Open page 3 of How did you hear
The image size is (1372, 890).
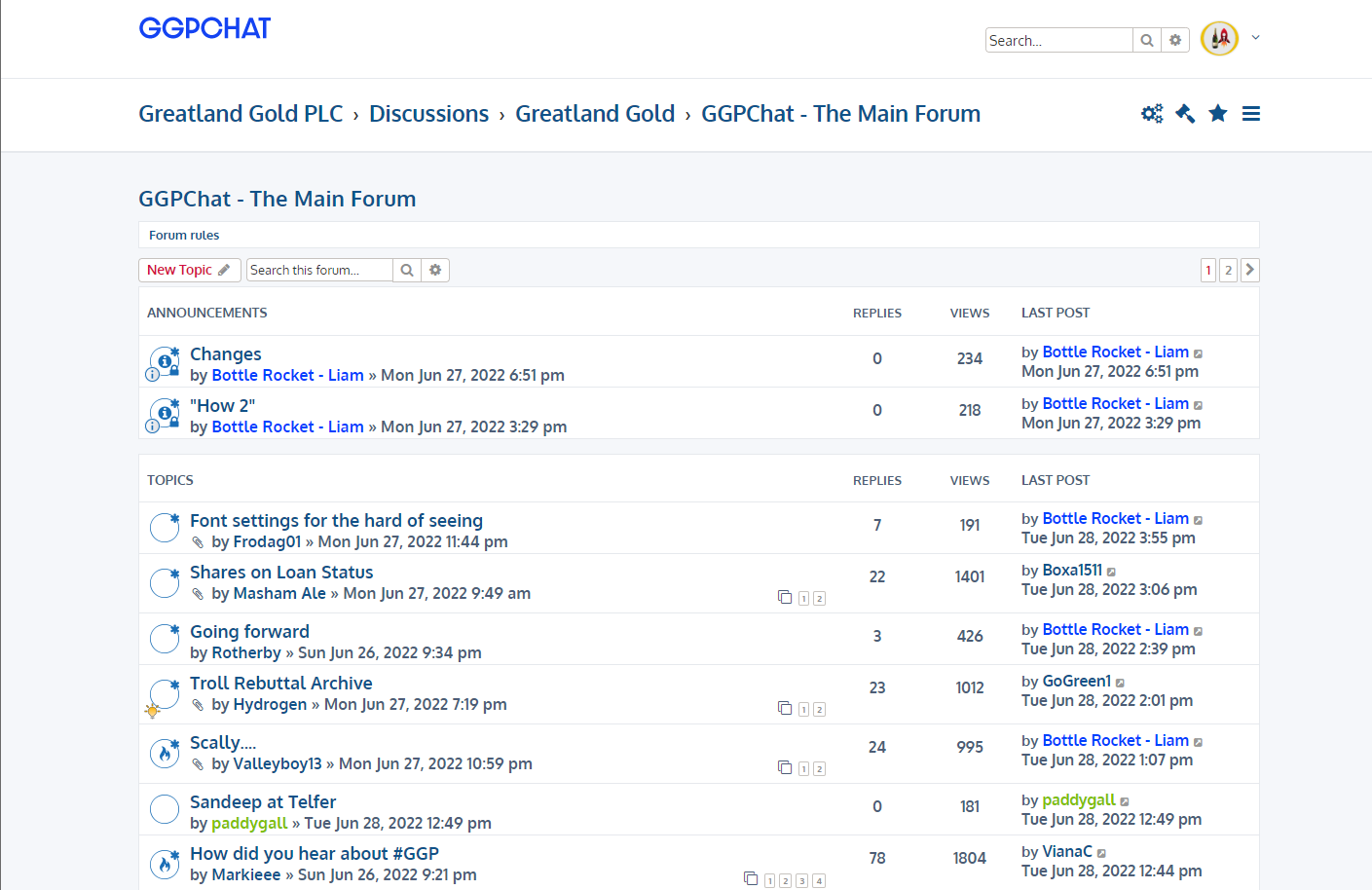tap(801, 881)
